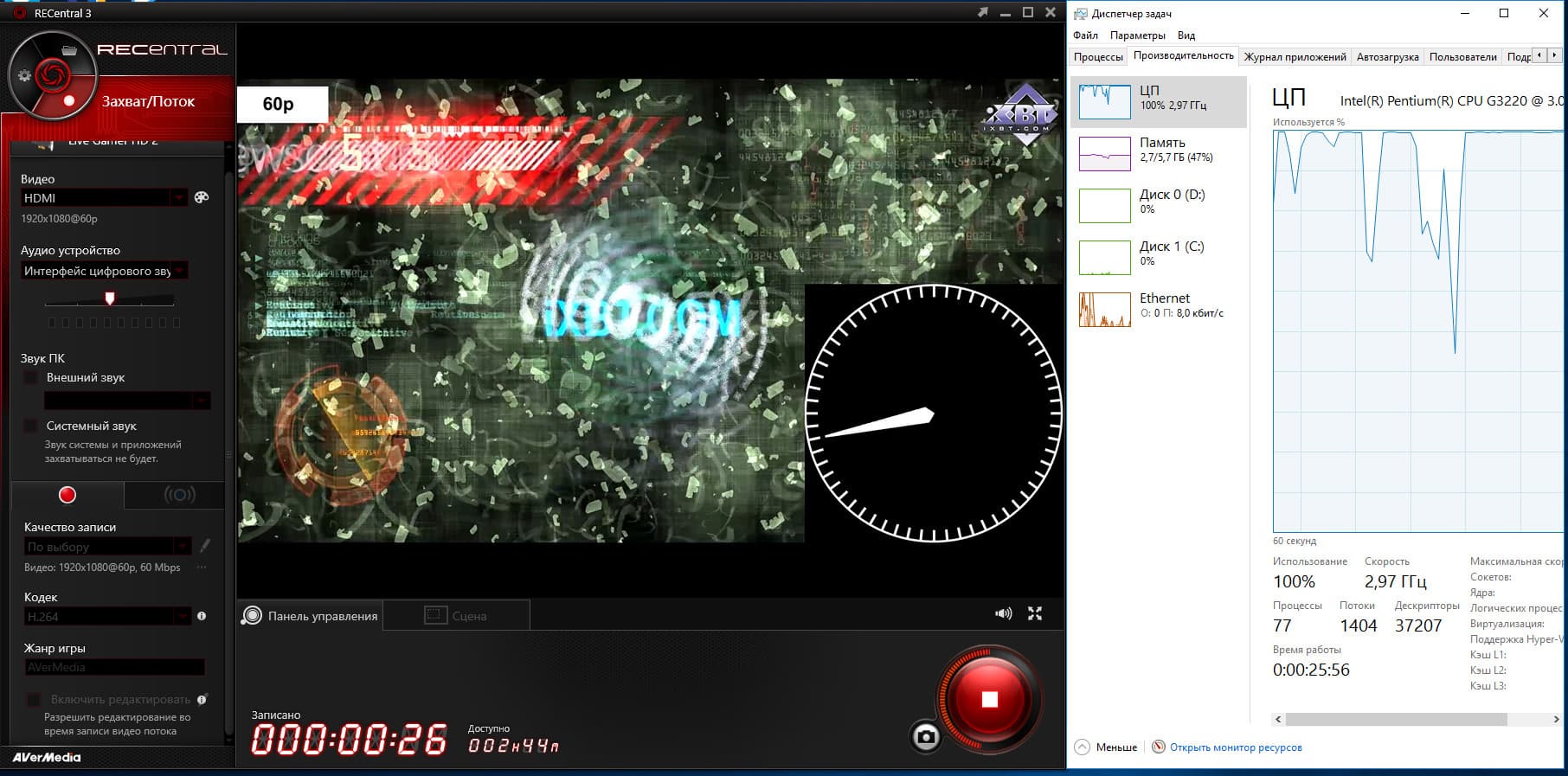Switch to the streaming broadcast mode tab
This screenshot has height=776, width=1568.
click(x=179, y=495)
